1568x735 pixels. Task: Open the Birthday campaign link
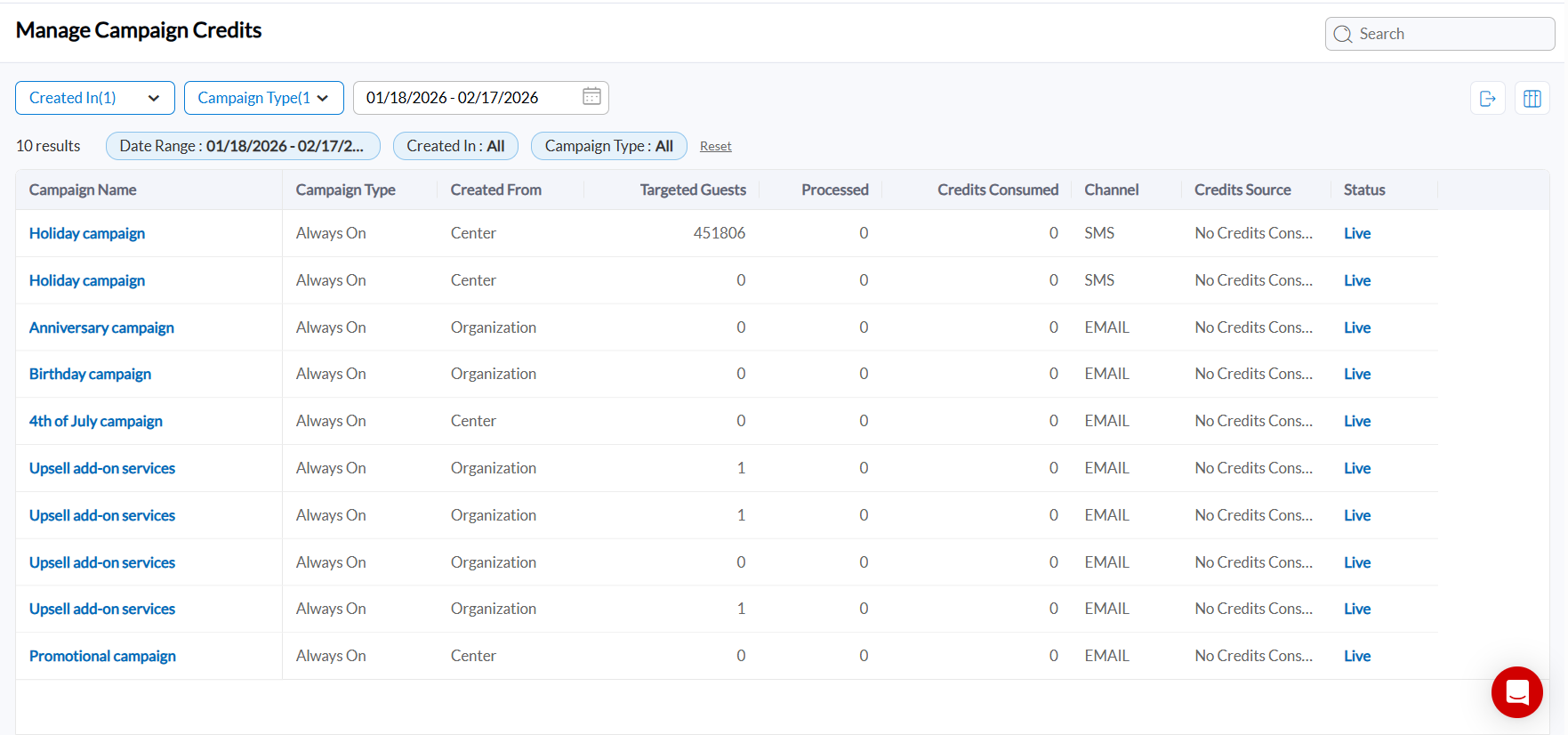click(90, 374)
